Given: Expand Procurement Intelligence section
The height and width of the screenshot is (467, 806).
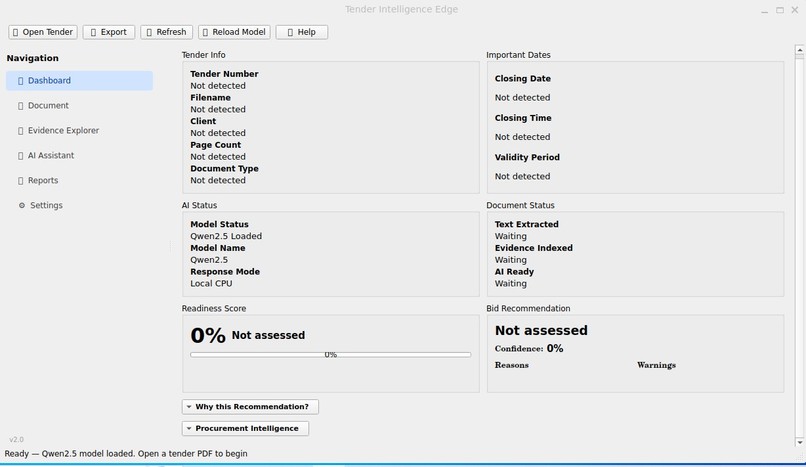Looking at the screenshot, I should (245, 428).
